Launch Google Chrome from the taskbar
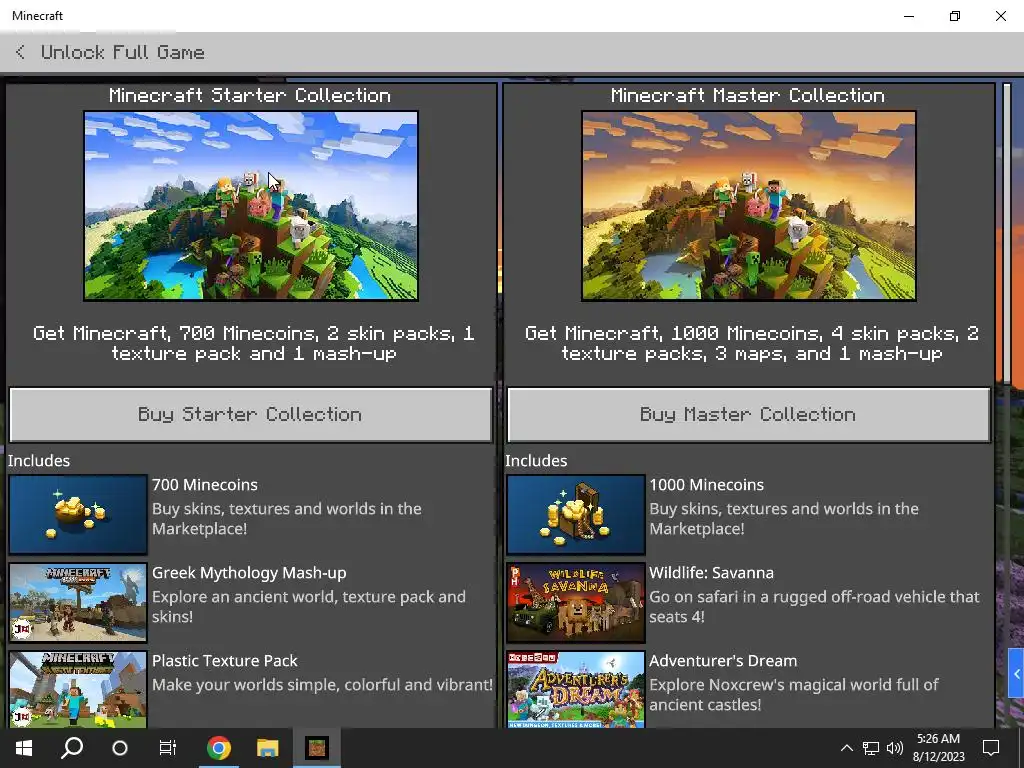Screen dimensions: 1024x768 click(219, 748)
